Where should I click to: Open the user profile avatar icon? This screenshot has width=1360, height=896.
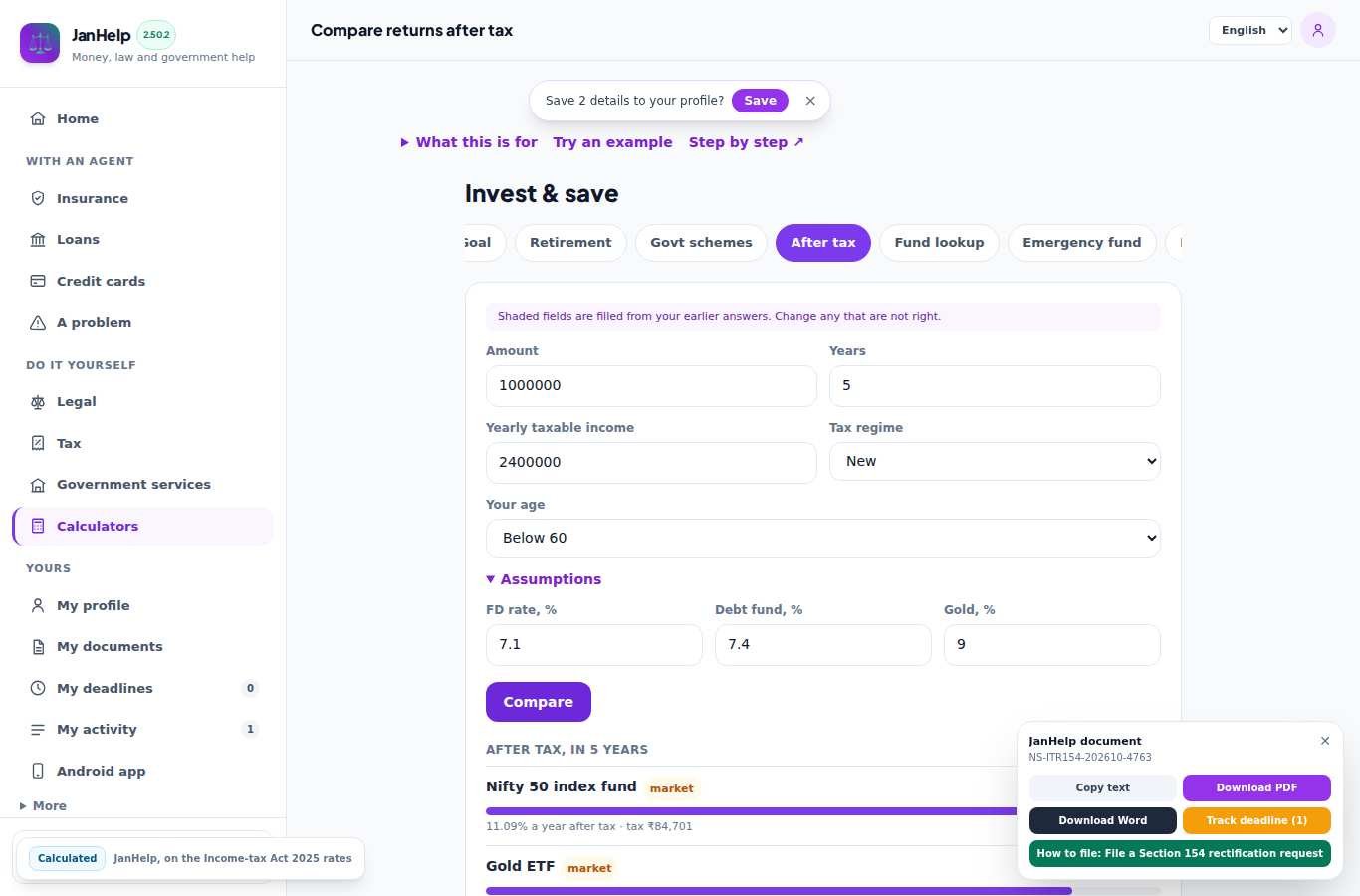[1318, 30]
